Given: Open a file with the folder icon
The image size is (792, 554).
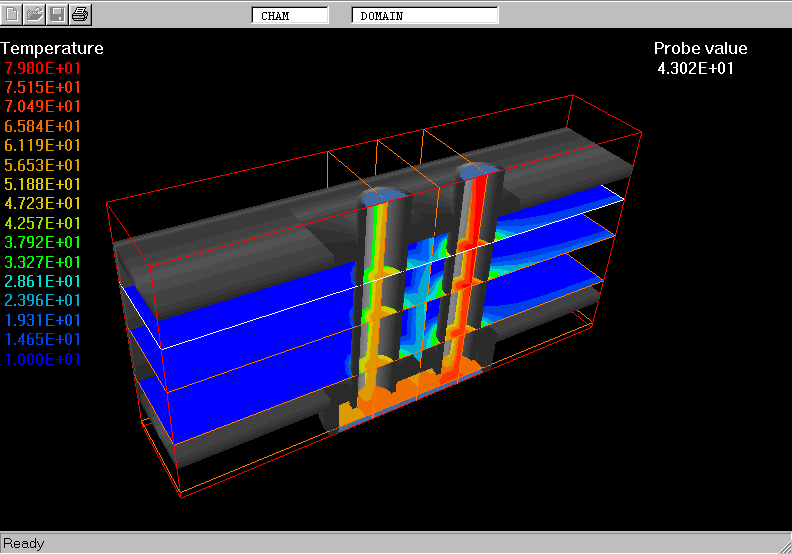Looking at the screenshot, I should click(x=35, y=14).
